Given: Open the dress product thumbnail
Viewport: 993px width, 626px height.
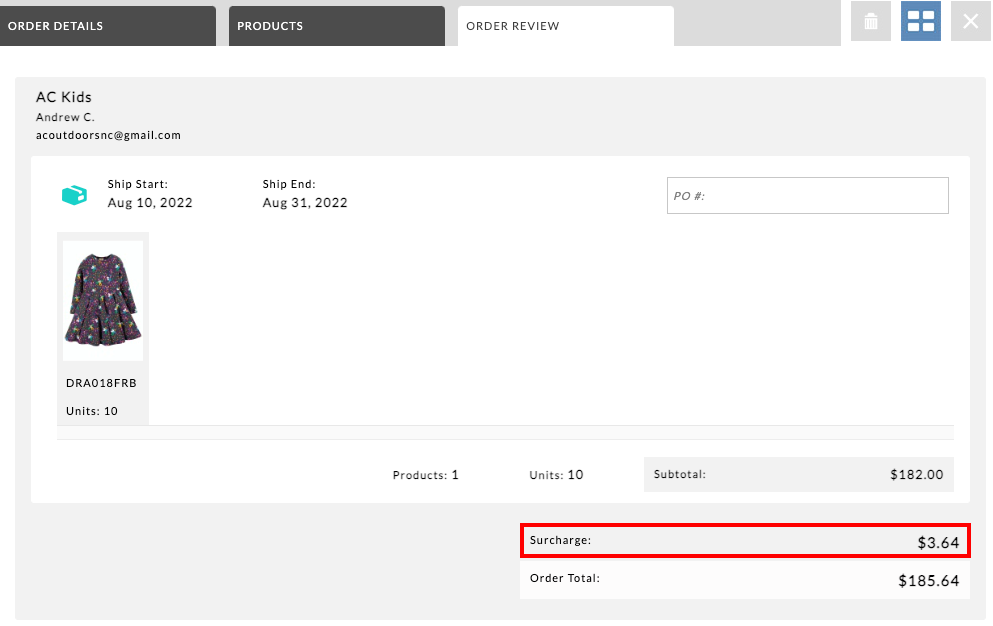Looking at the screenshot, I should (x=103, y=300).
